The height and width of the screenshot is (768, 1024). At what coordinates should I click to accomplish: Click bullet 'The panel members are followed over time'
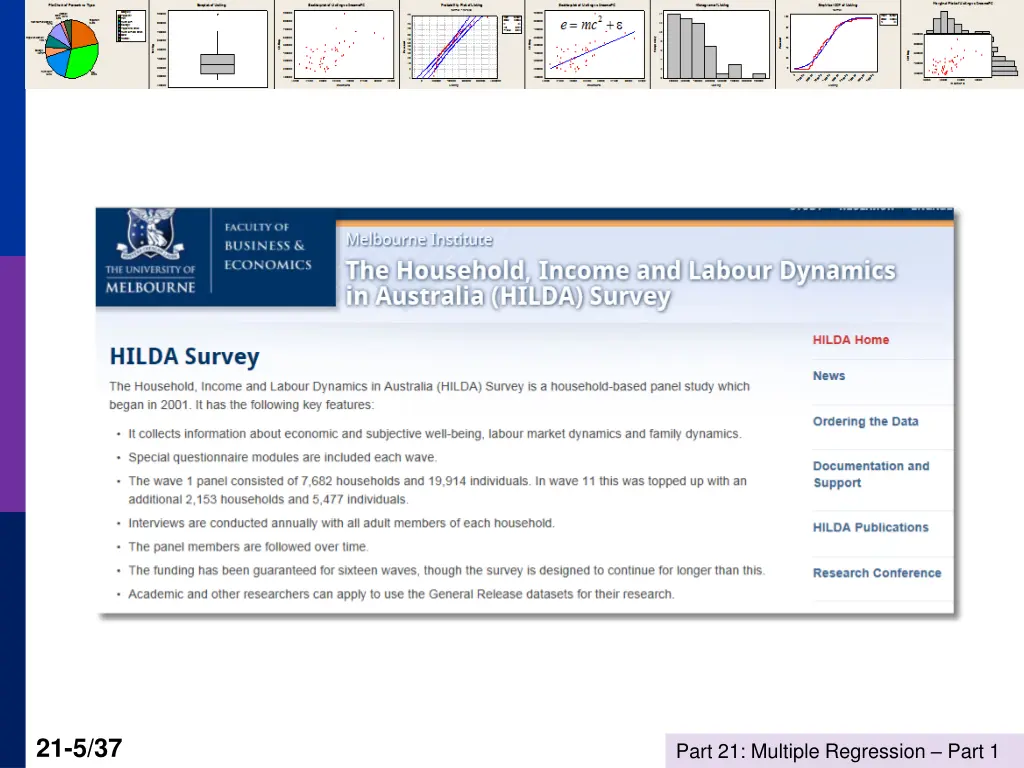click(x=248, y=547)
